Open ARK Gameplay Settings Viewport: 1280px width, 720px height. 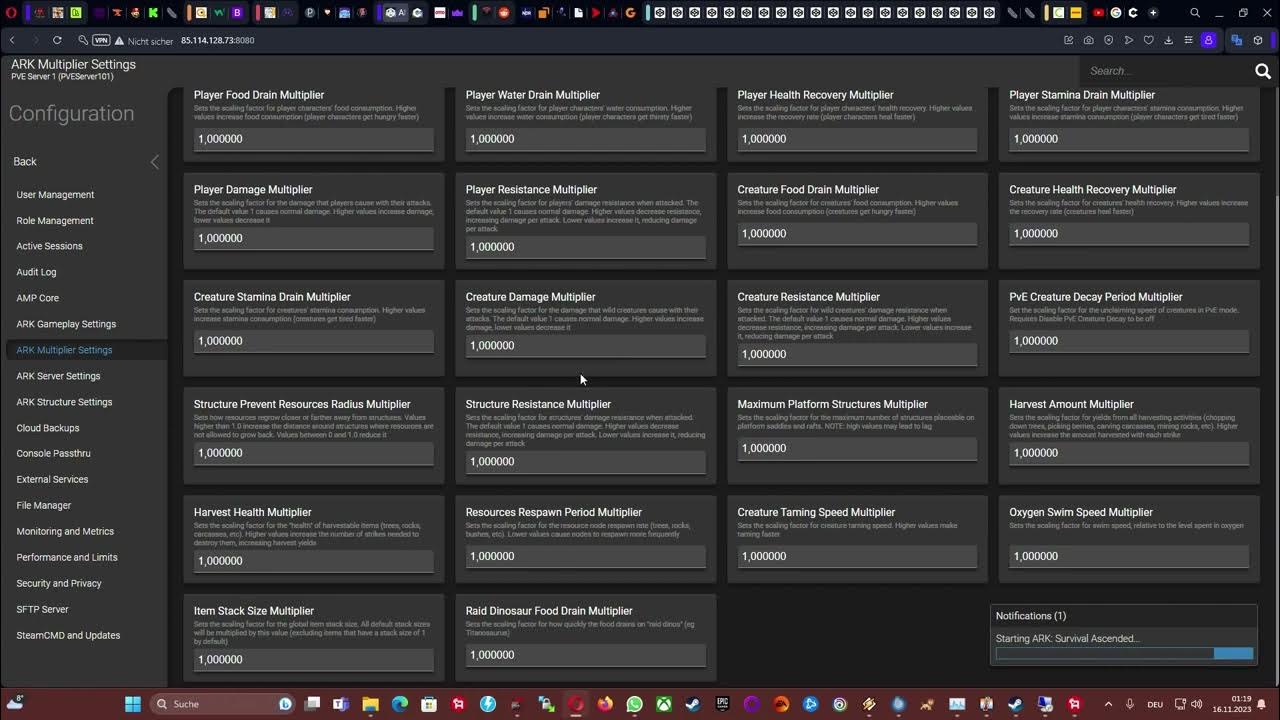66,324
